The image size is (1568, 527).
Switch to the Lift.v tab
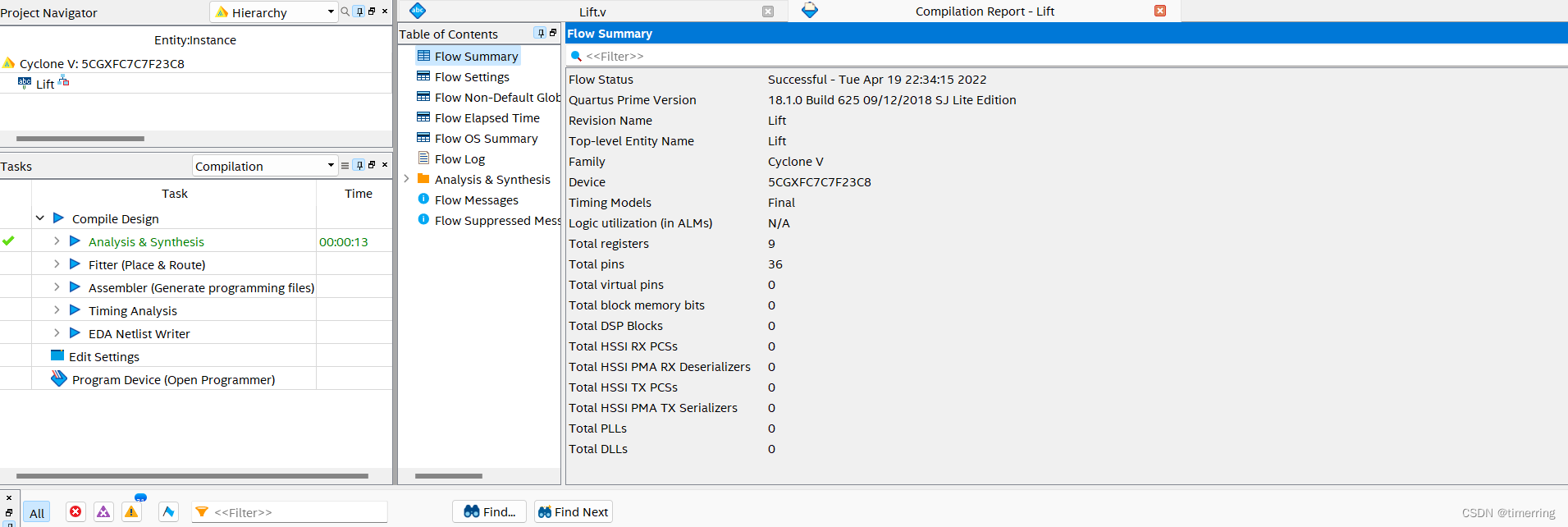click(592, 11)
